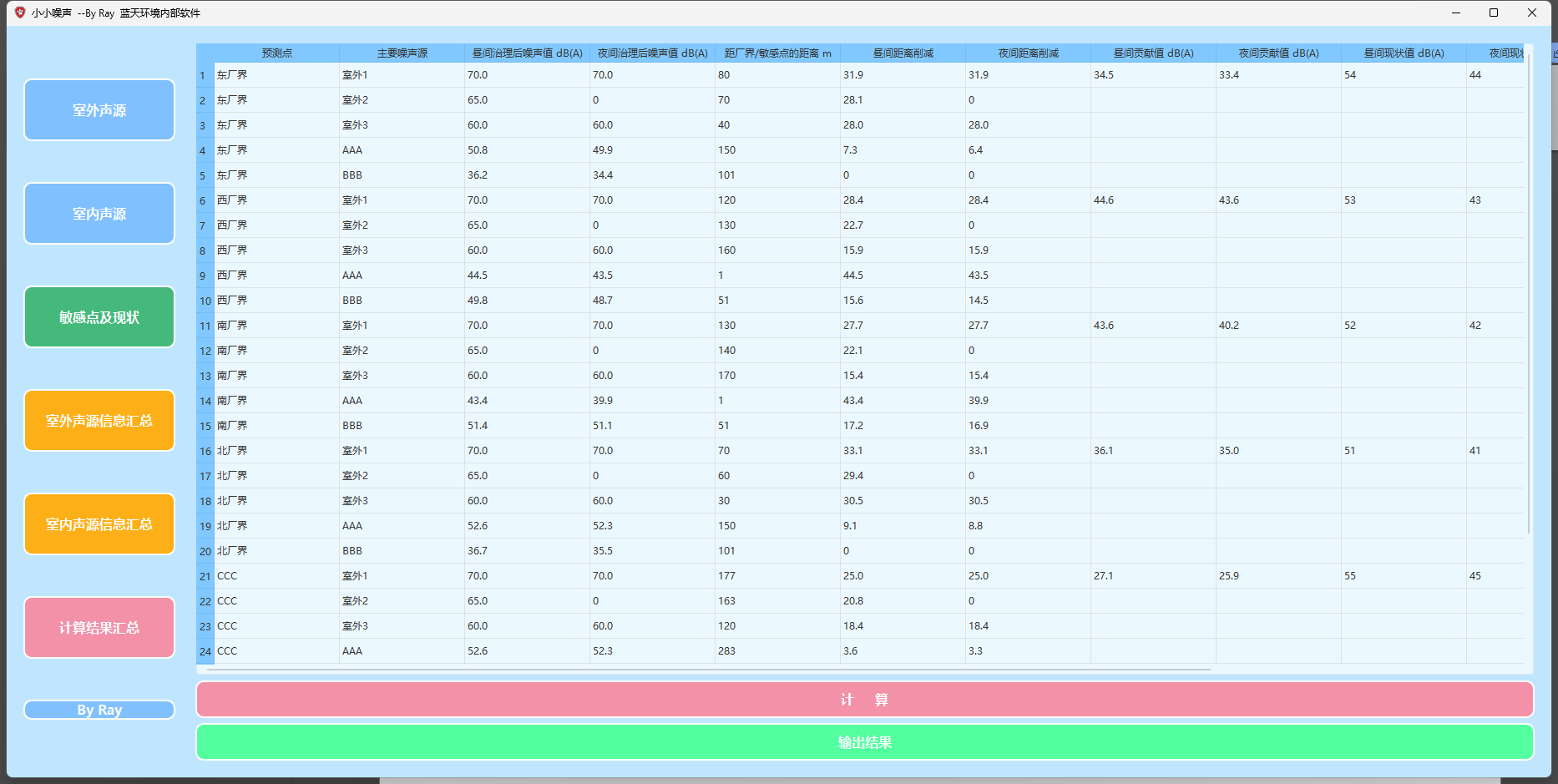Click night value 34.4 in row 5
1558x784 pixels.
(x=652, y=175)
